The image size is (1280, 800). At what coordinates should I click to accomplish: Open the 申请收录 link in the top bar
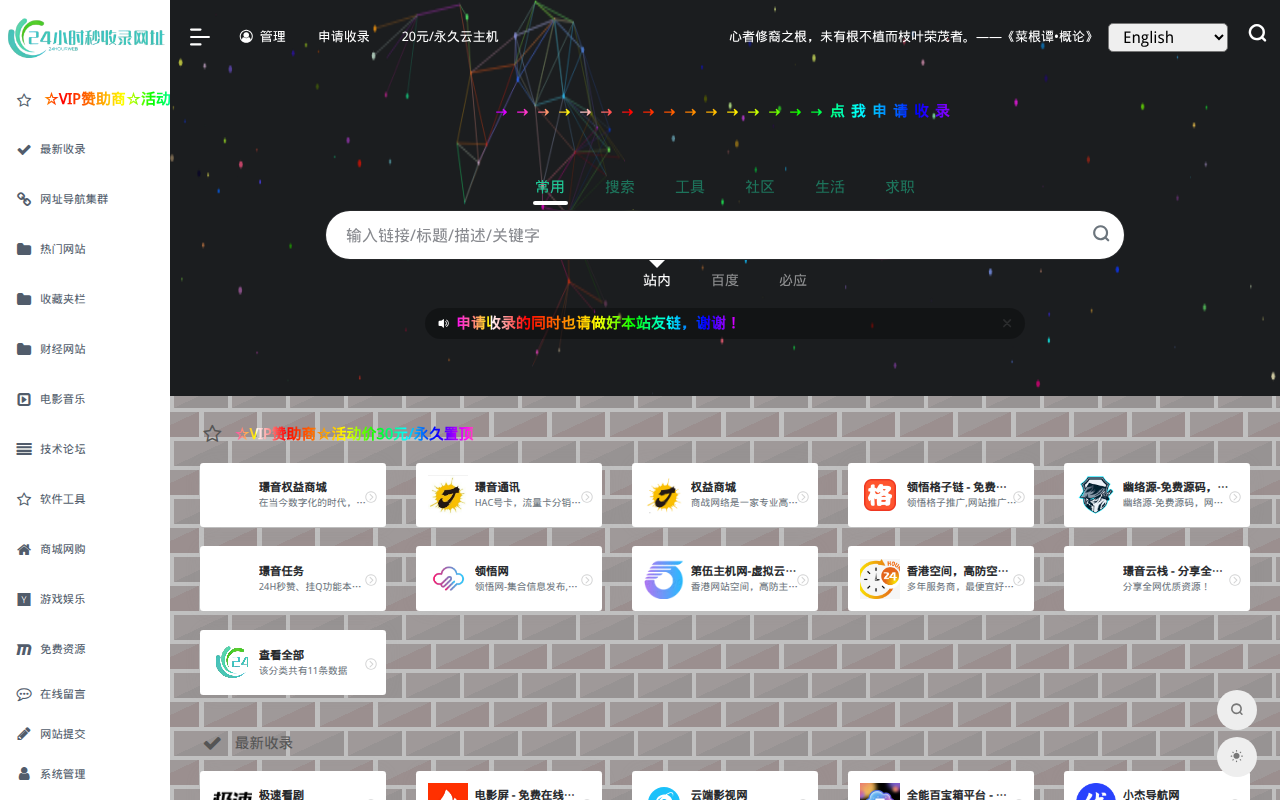coord(344,36)
